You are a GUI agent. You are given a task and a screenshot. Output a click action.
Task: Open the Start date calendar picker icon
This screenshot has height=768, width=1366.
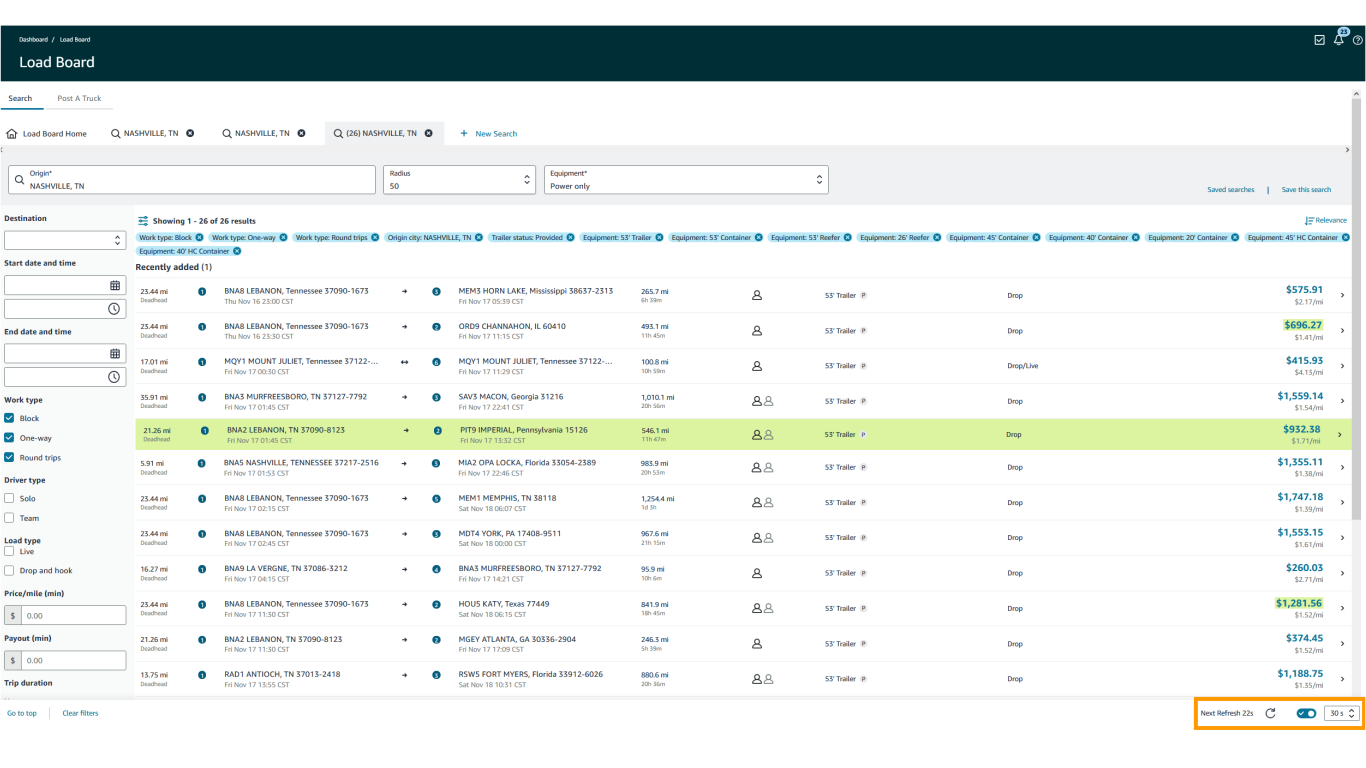point(114,285)
